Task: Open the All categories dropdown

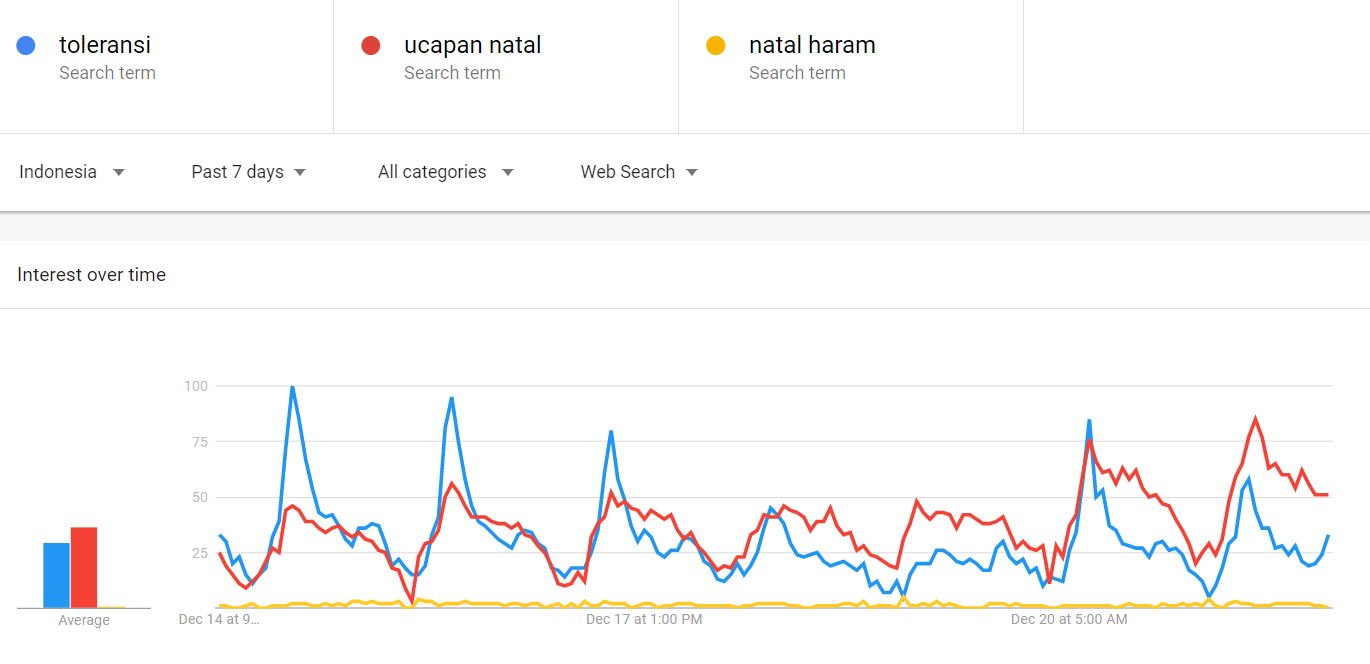Action: (445, 172)
